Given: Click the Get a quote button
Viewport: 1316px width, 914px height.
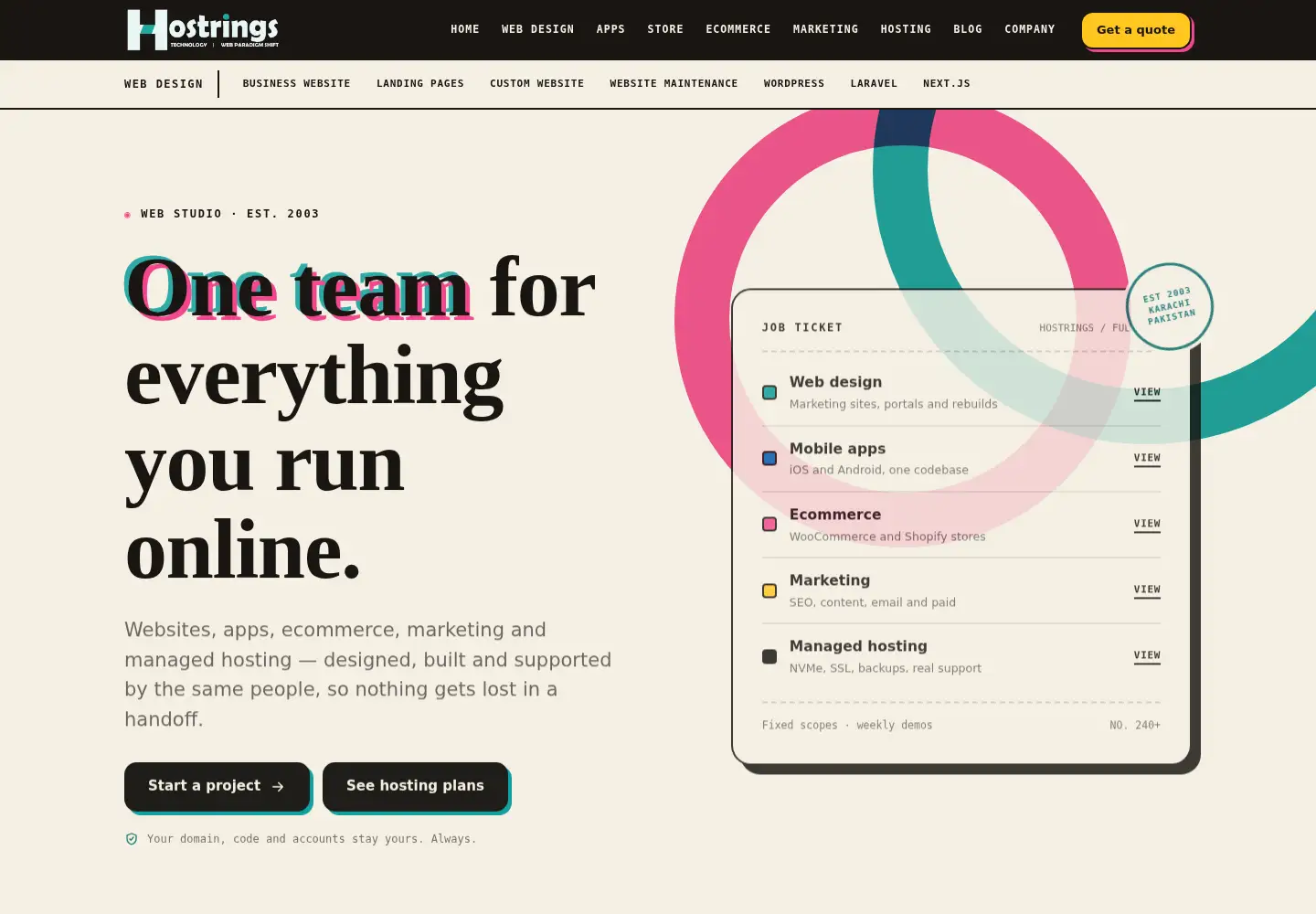Looking at the screenshot, I should point(1136,30).
